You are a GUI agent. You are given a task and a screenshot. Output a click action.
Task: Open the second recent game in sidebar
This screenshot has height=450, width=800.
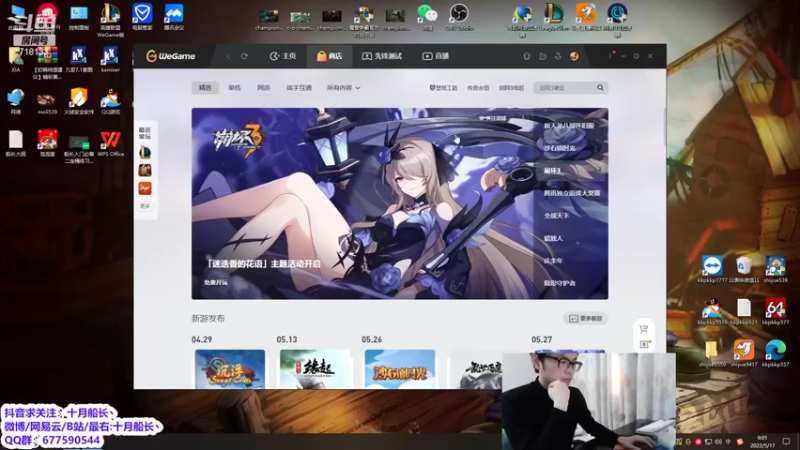pos(145,170)
